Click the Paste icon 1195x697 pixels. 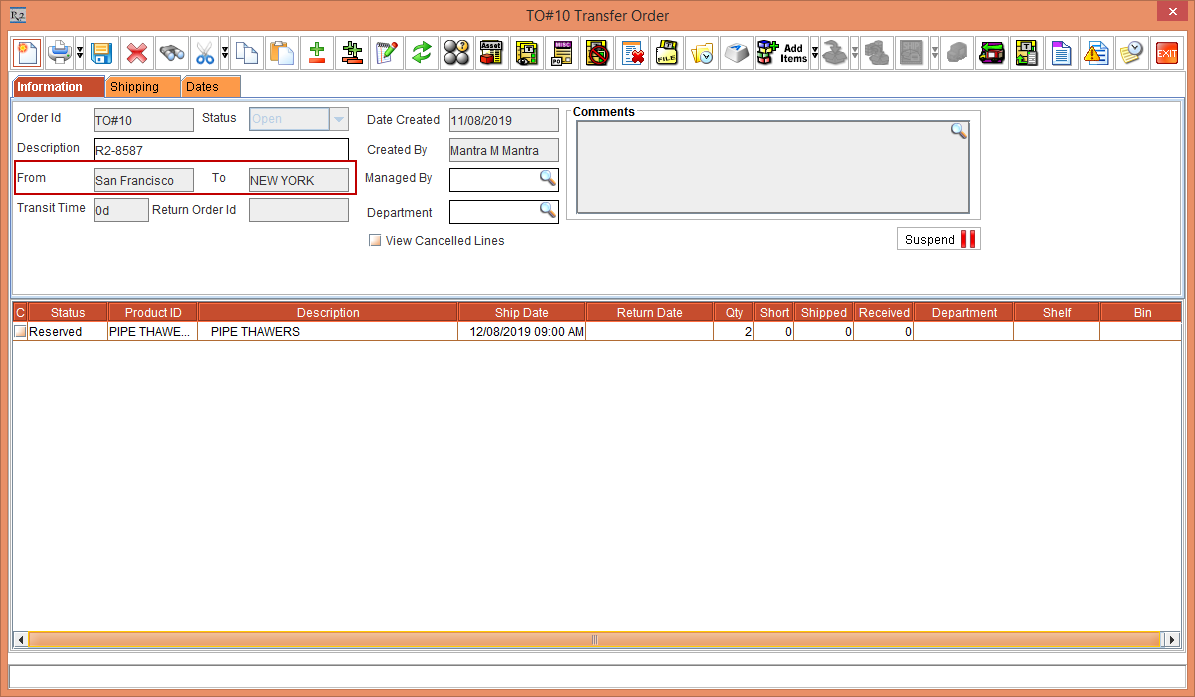click(282, 53)
